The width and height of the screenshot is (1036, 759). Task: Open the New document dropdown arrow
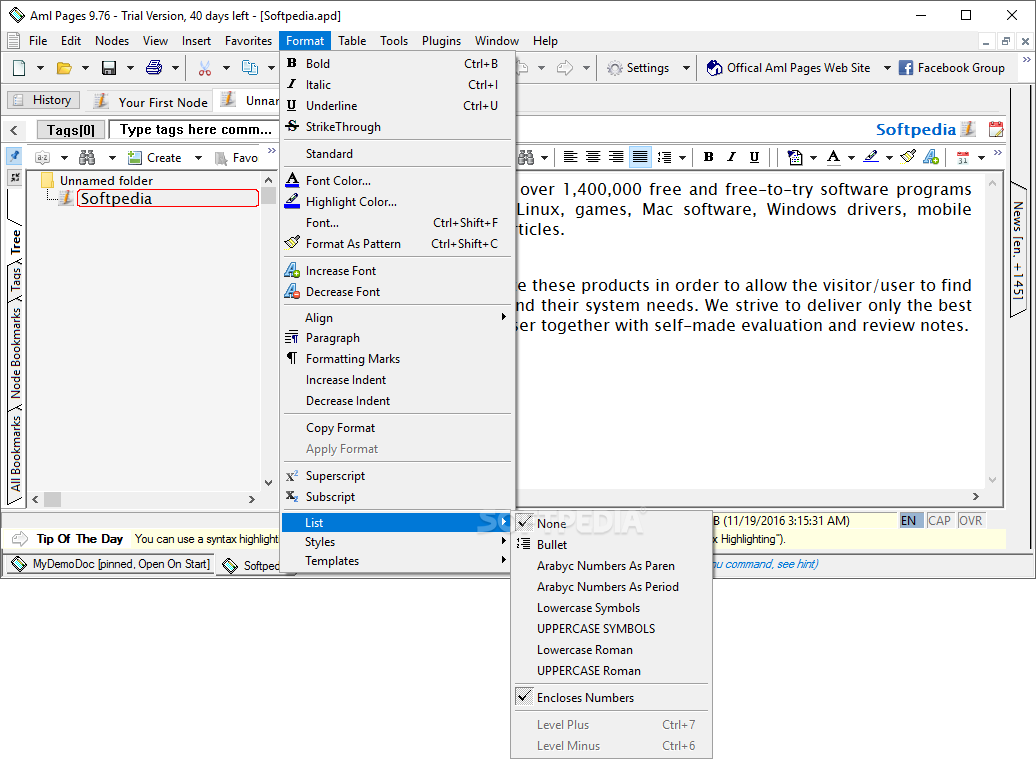40,67
